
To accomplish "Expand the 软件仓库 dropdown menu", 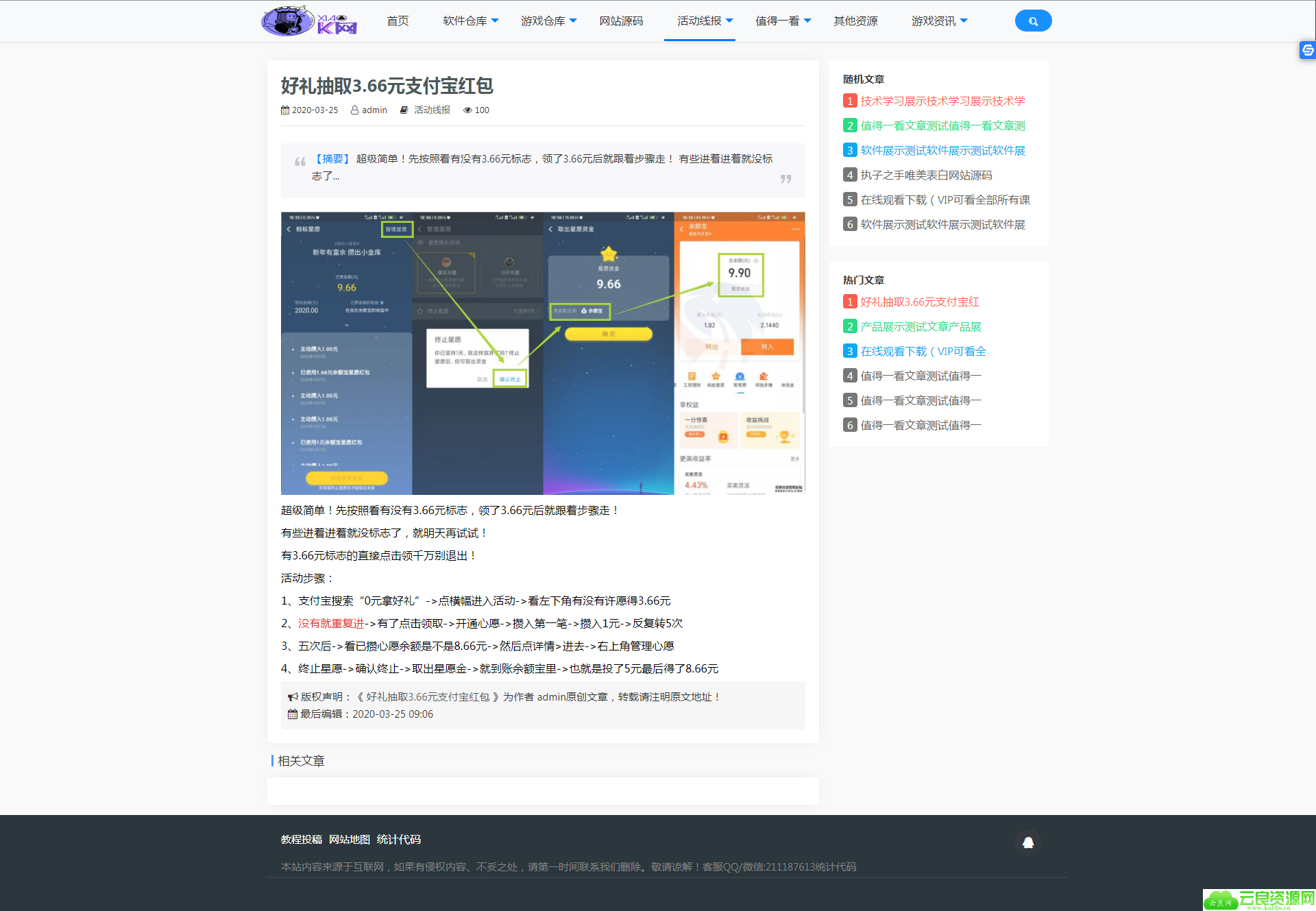I will (471, 21).
